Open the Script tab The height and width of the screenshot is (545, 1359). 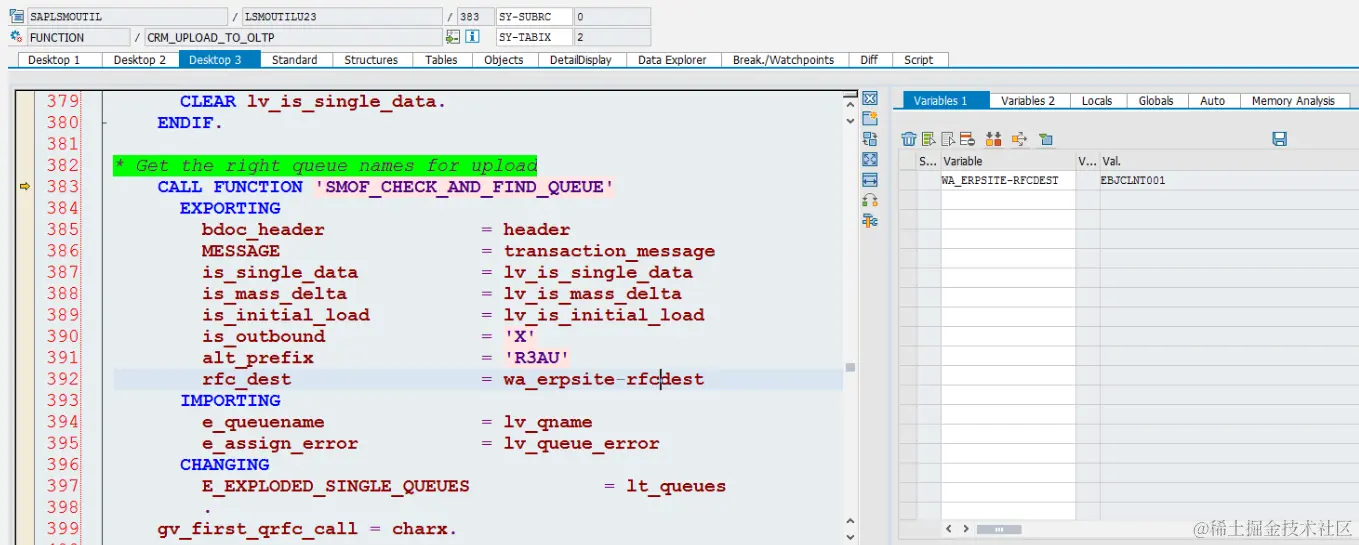click(919, 60)
